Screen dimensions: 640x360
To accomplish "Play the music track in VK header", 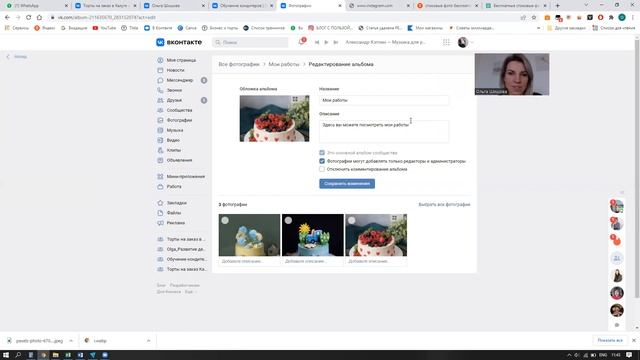I will pos(326,42).
